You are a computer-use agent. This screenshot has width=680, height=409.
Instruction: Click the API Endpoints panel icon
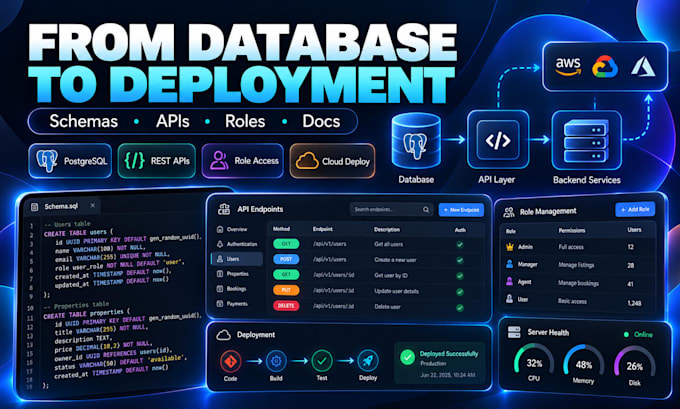[224, 209]
